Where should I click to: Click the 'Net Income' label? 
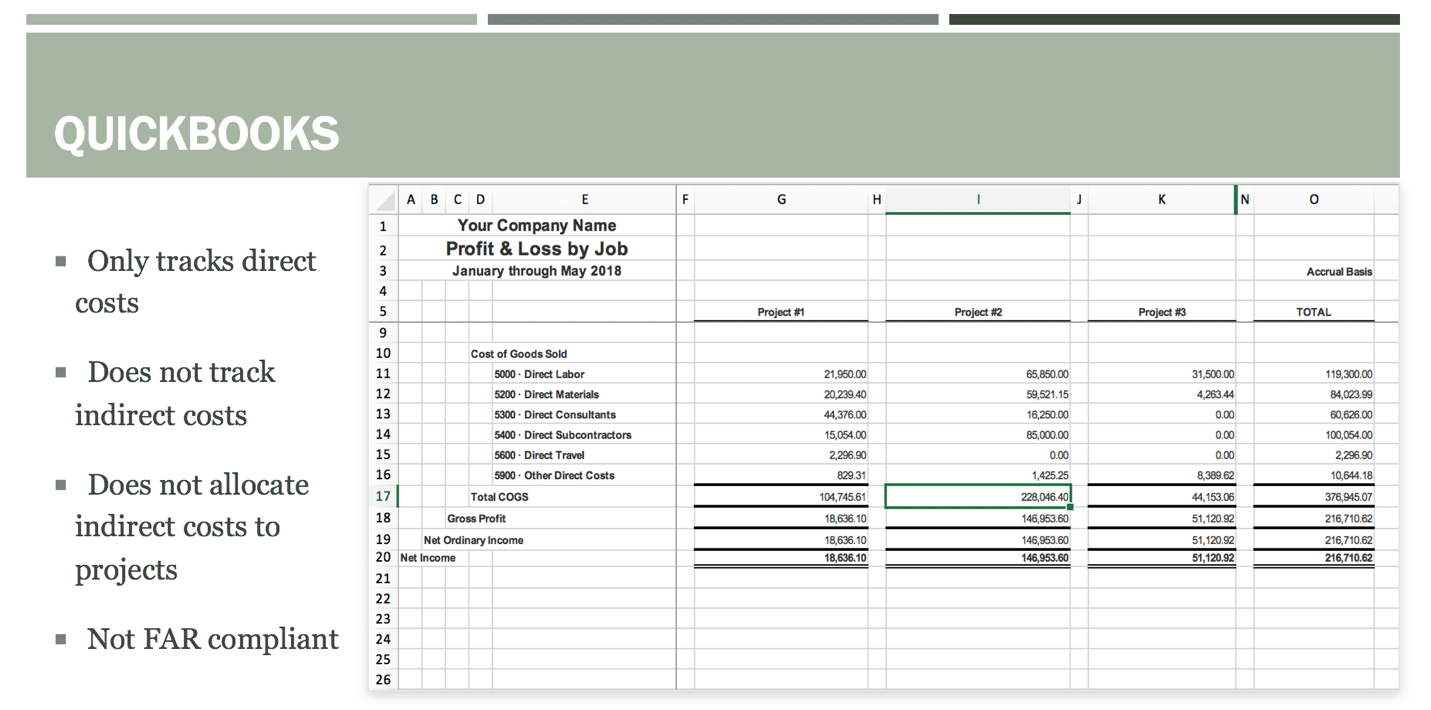428,558
